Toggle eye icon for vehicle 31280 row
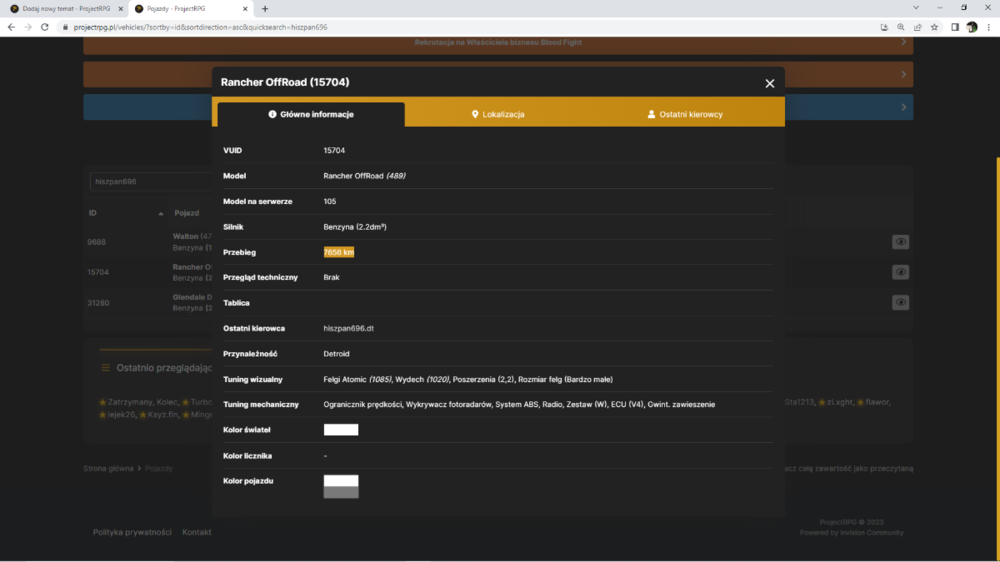Viewport: 1000px width, 562px height. [901, 302]
